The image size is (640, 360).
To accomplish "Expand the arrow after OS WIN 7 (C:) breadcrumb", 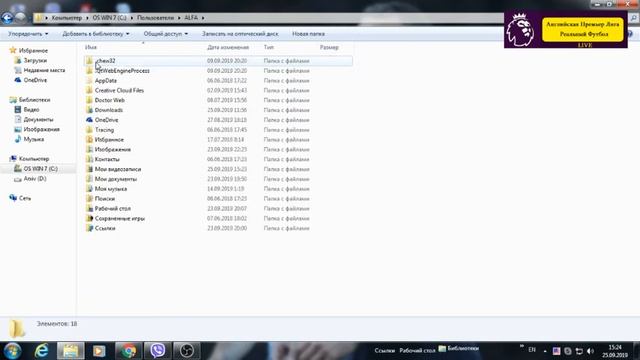I will point(132,18).
